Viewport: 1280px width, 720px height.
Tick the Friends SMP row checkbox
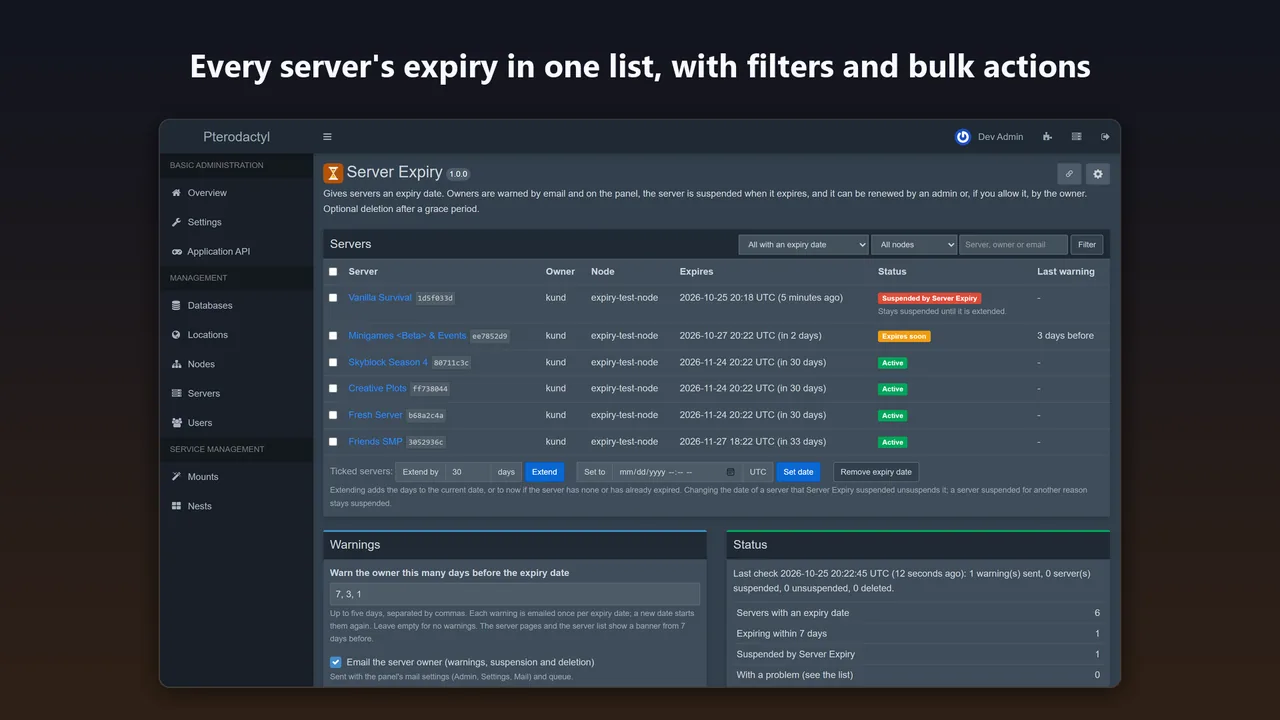333,441
